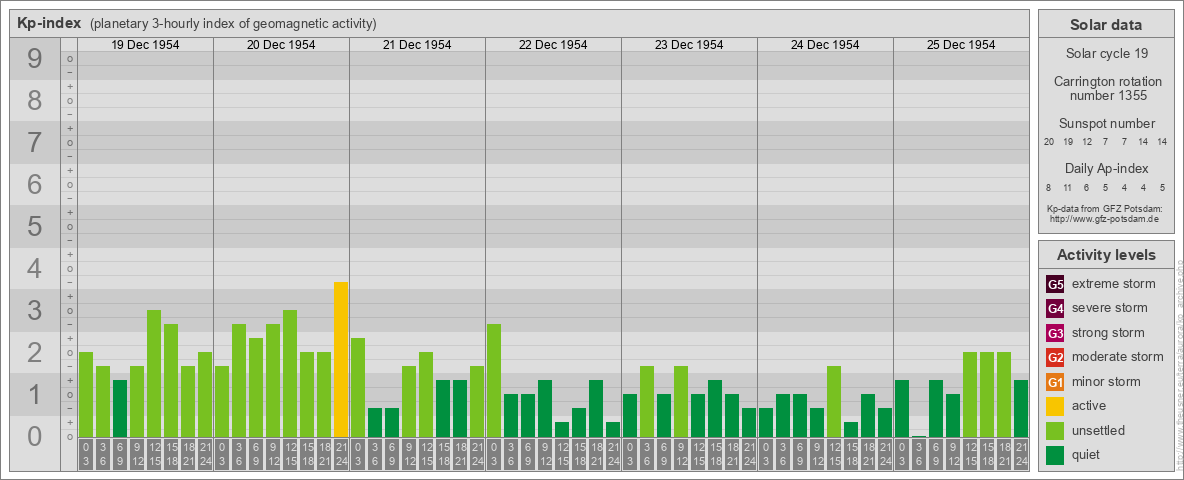Click the 20 Dec 1954 date header

281,45
